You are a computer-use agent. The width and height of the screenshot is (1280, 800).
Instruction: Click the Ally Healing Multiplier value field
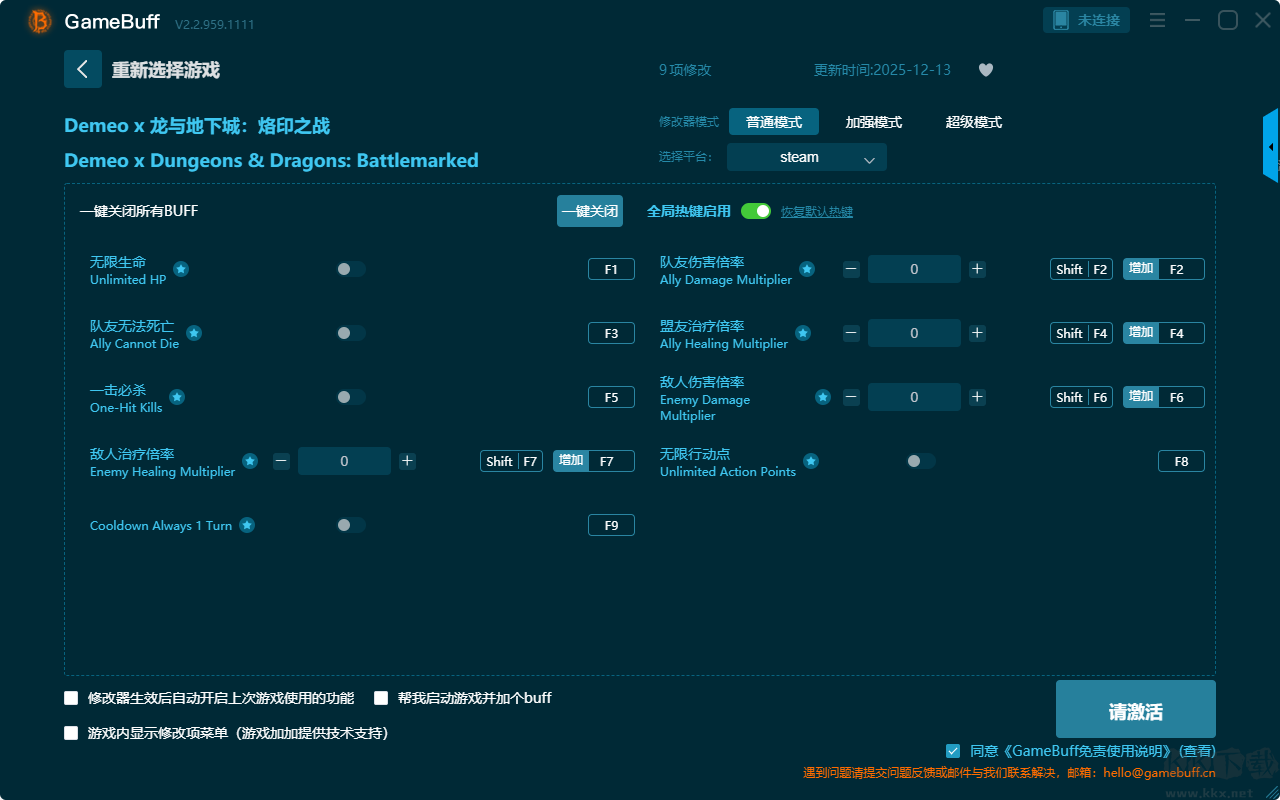pyautogui.click(x=914, y=333)
